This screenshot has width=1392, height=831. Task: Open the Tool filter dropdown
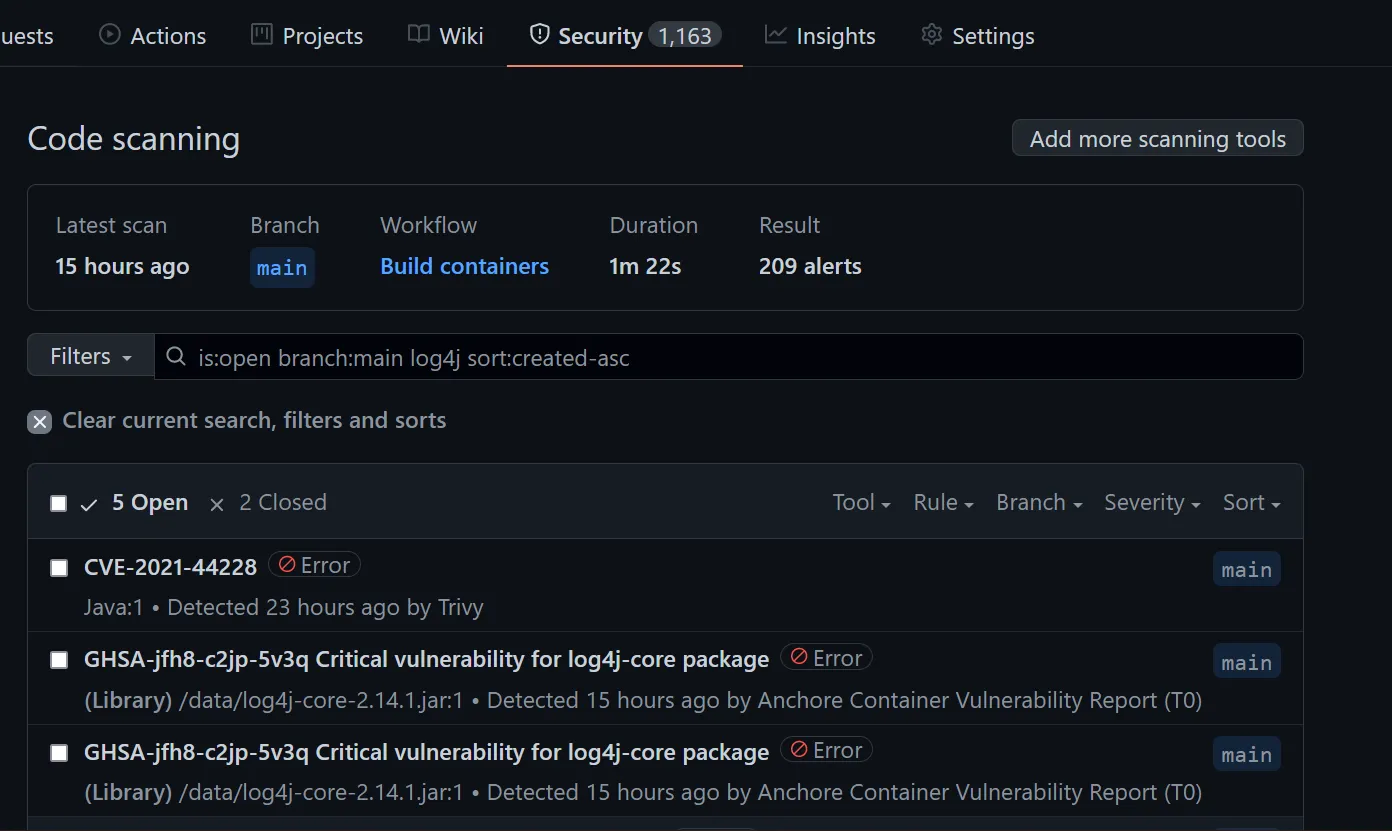point(861,503)
